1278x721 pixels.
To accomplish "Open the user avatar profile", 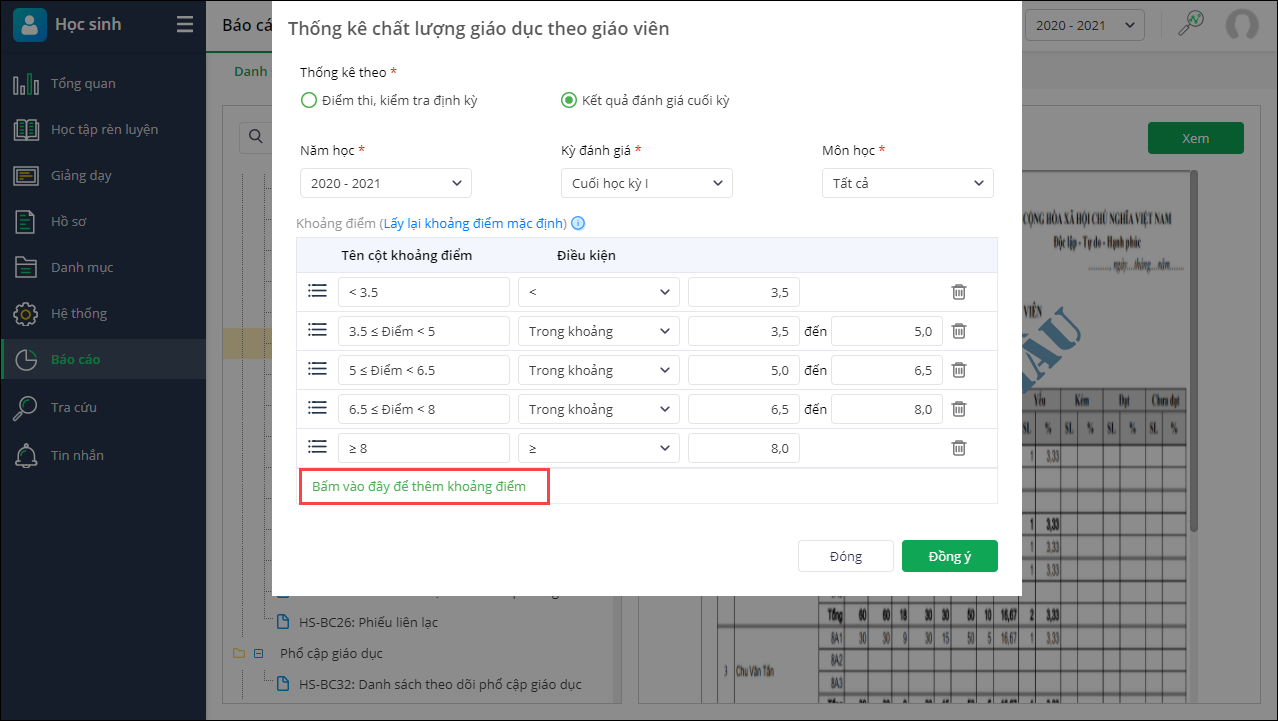I will [x=1242, y=25].
